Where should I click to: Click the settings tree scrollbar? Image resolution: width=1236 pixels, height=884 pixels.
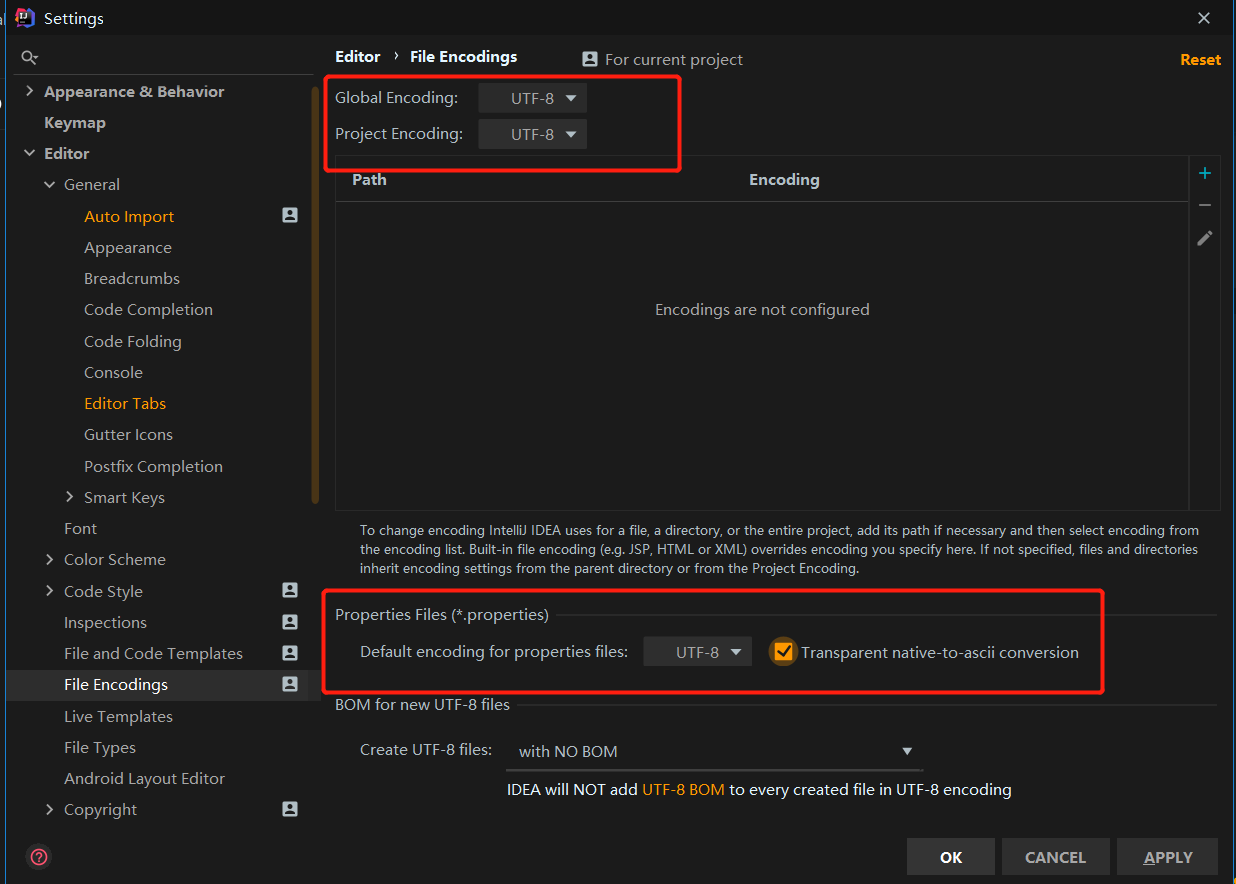tap(316, 294)
